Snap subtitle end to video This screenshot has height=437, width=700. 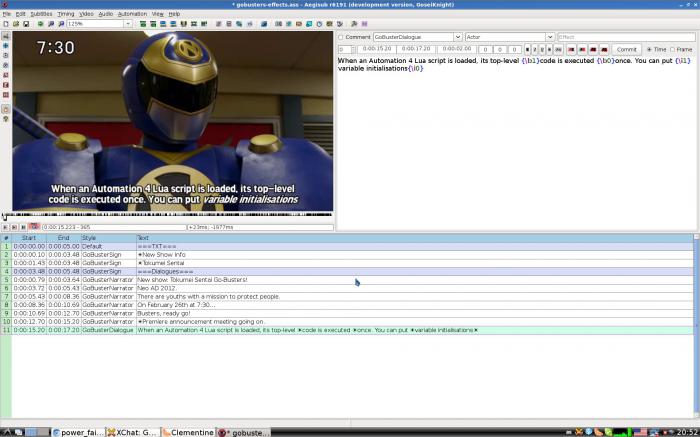174,24
